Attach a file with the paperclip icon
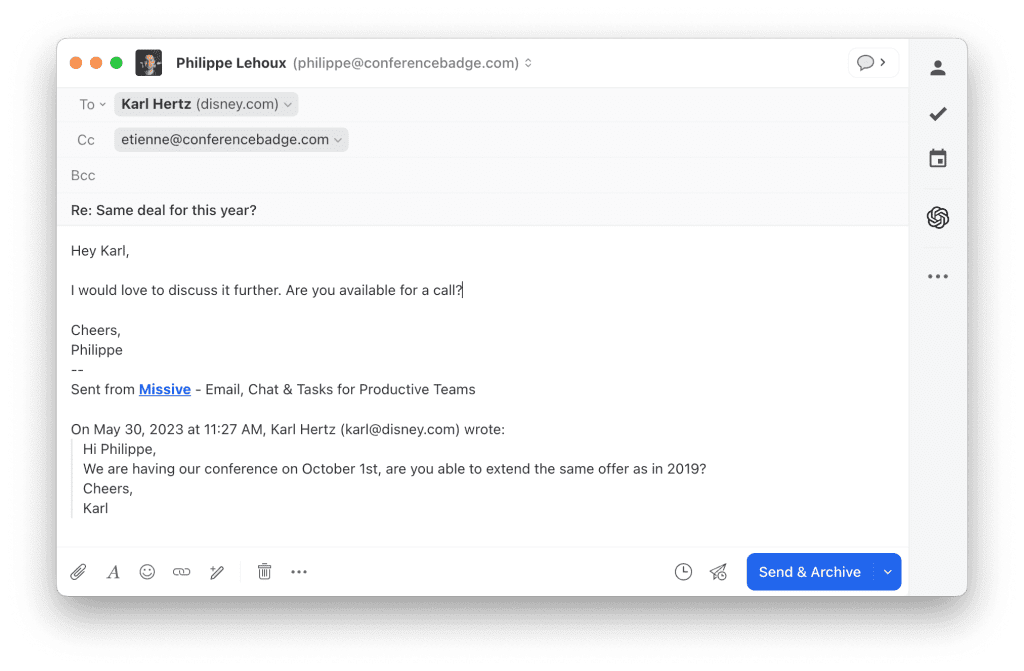The width and height of the screenshot is (1024, 671). (x=78, y=572)
